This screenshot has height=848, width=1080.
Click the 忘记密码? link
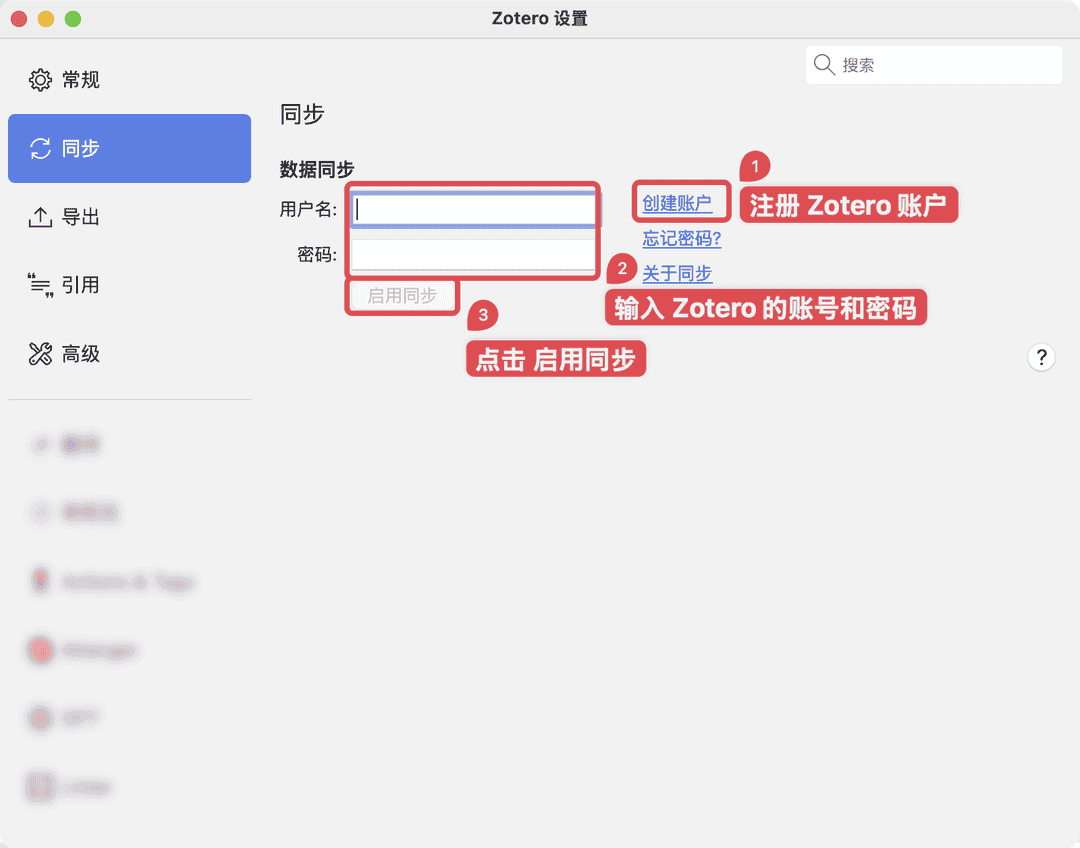pyautogui.click(x=681, y=239)
